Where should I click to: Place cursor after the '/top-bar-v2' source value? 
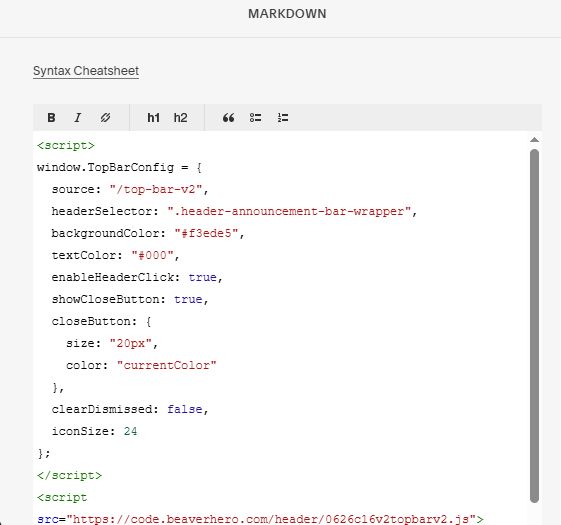[x=203, y=189]
